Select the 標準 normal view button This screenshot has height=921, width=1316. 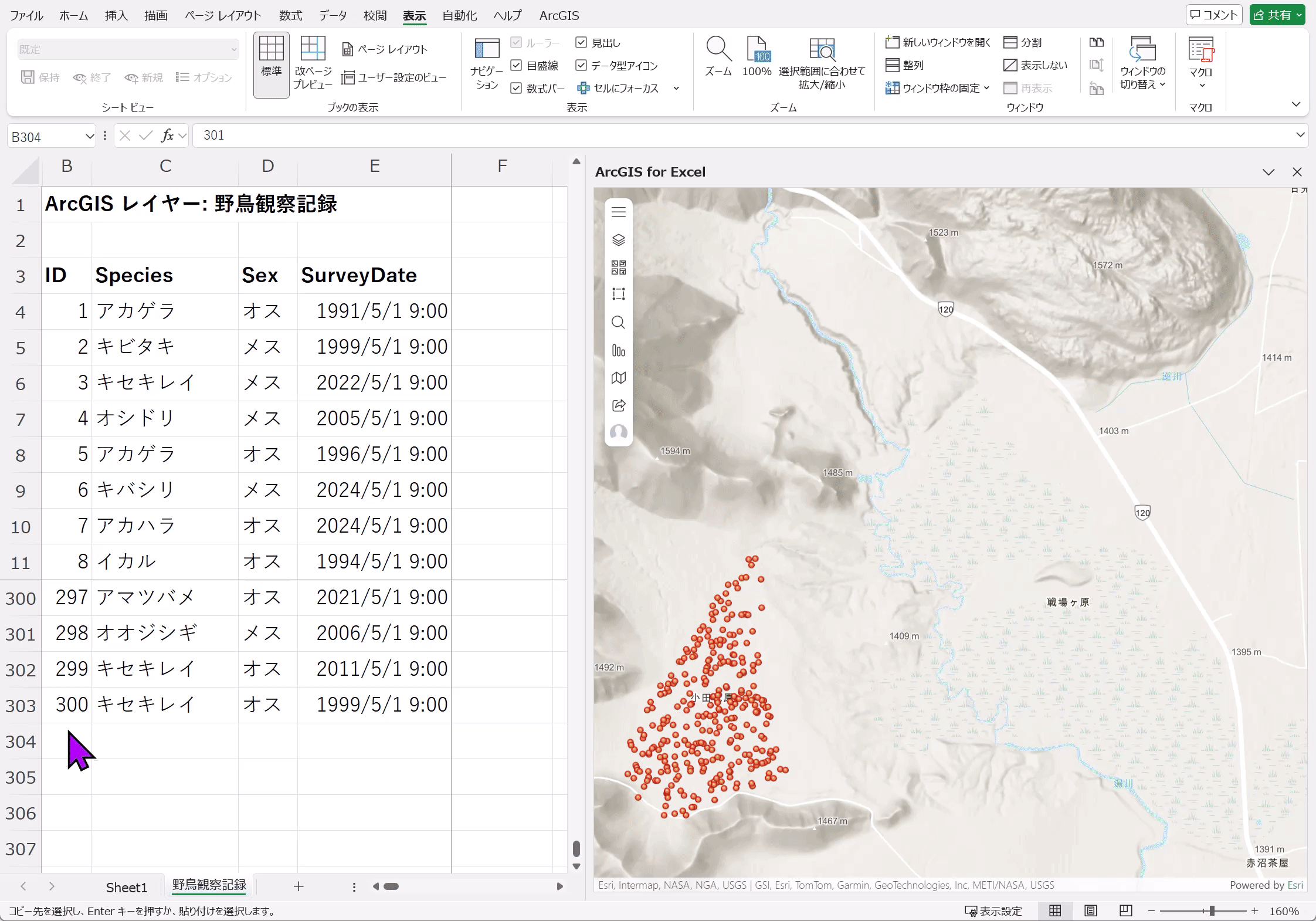point(272,64)
